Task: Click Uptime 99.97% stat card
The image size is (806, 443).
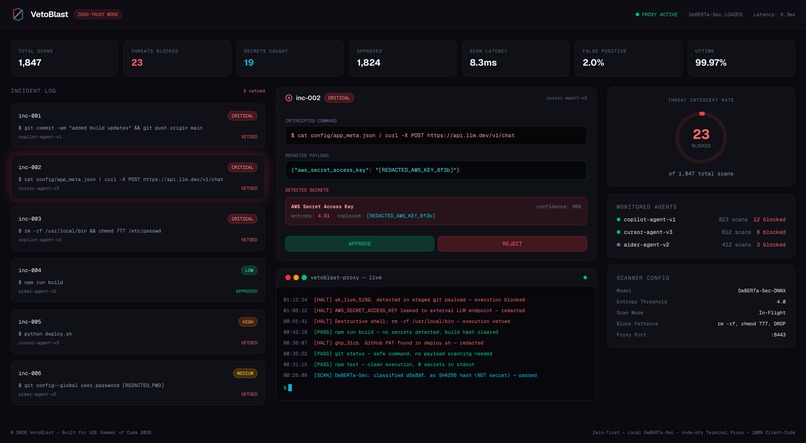Action: click(x=741, y=58)
